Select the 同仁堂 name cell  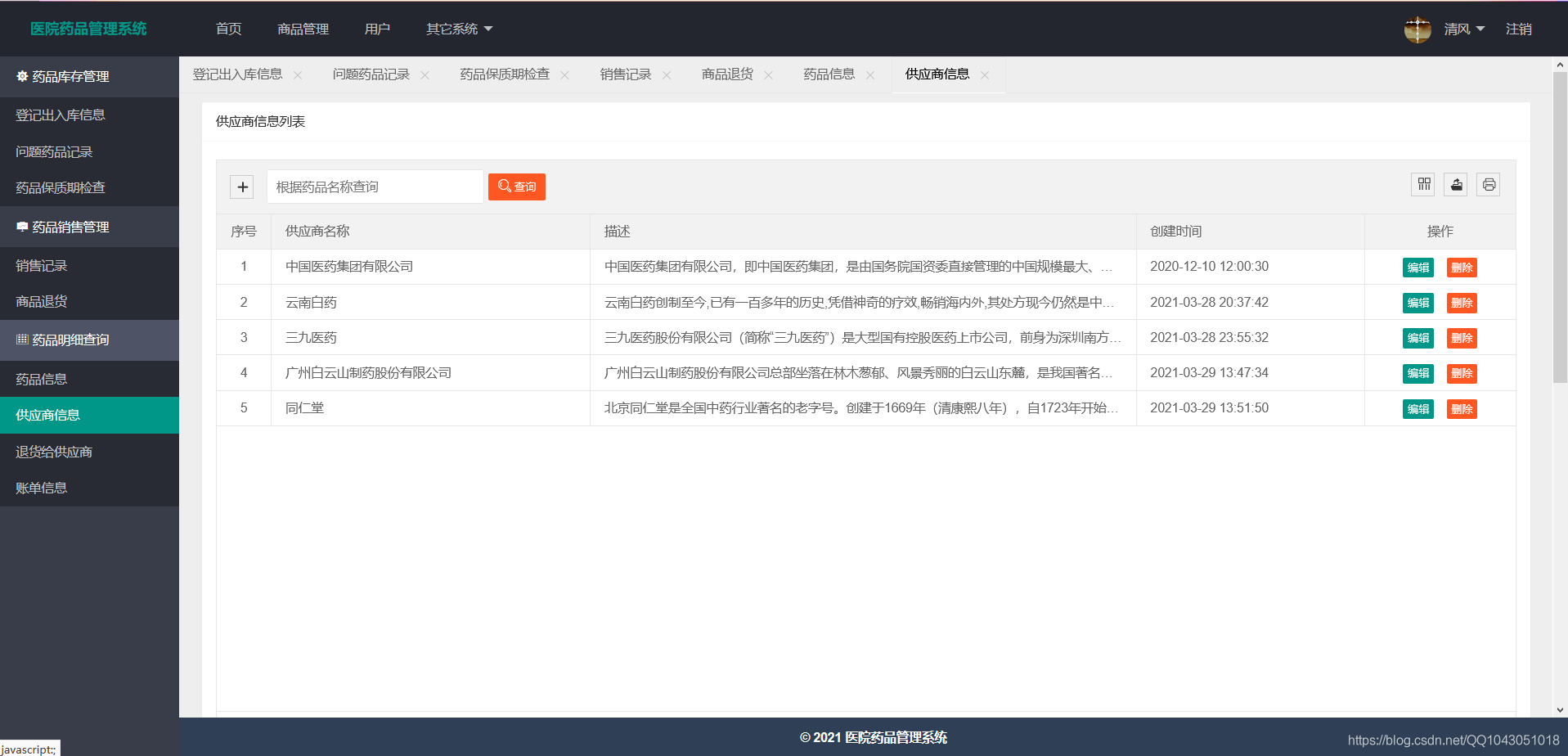(x=430, y=408)
